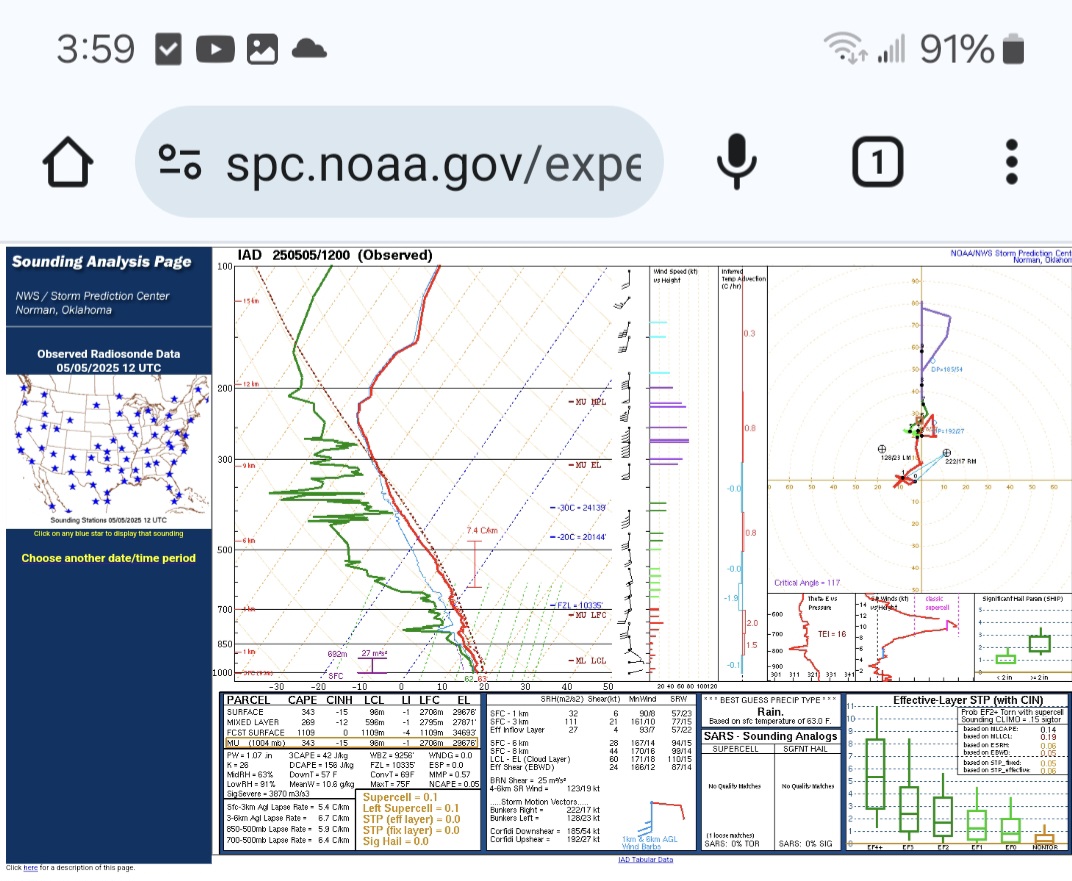Tap the browser home icon
The image size is (1072, 881).
(x=68, y=162)
